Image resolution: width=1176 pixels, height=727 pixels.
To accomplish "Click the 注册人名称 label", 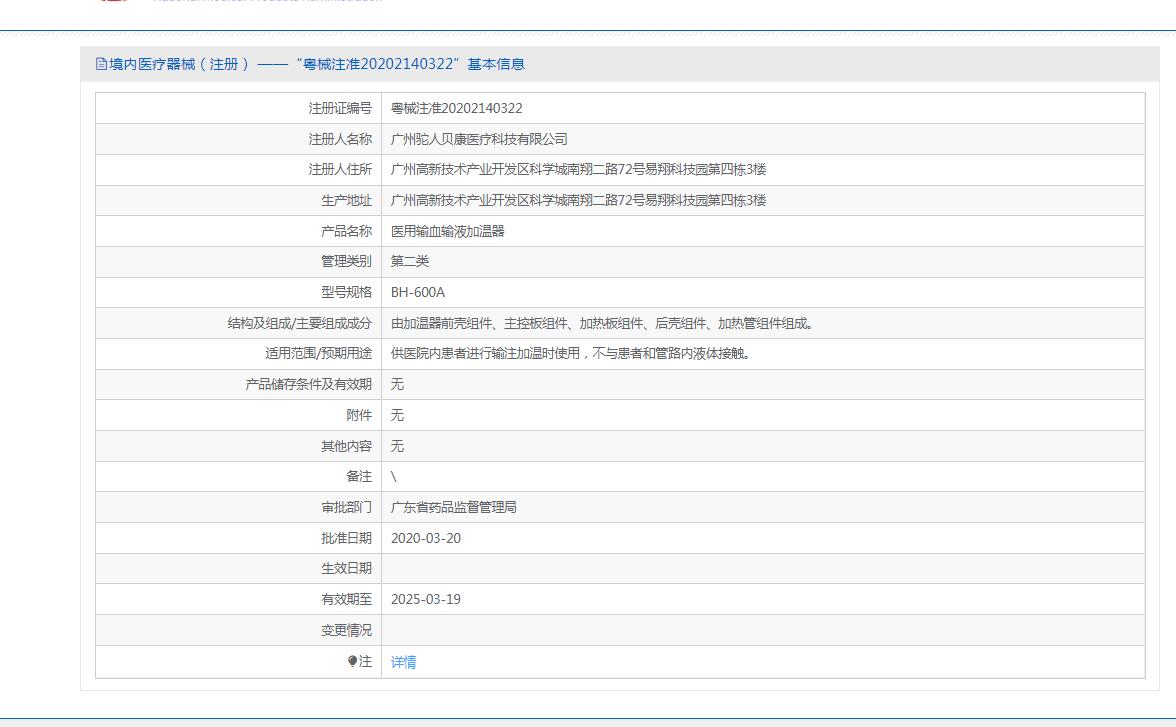I will [340, 139].
